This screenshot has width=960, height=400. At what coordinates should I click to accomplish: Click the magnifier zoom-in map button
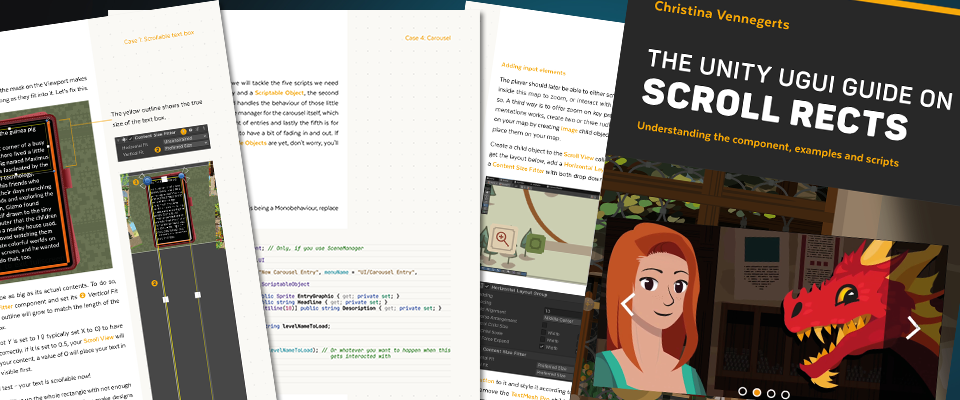pyautogui.click(x=503, y=241)
